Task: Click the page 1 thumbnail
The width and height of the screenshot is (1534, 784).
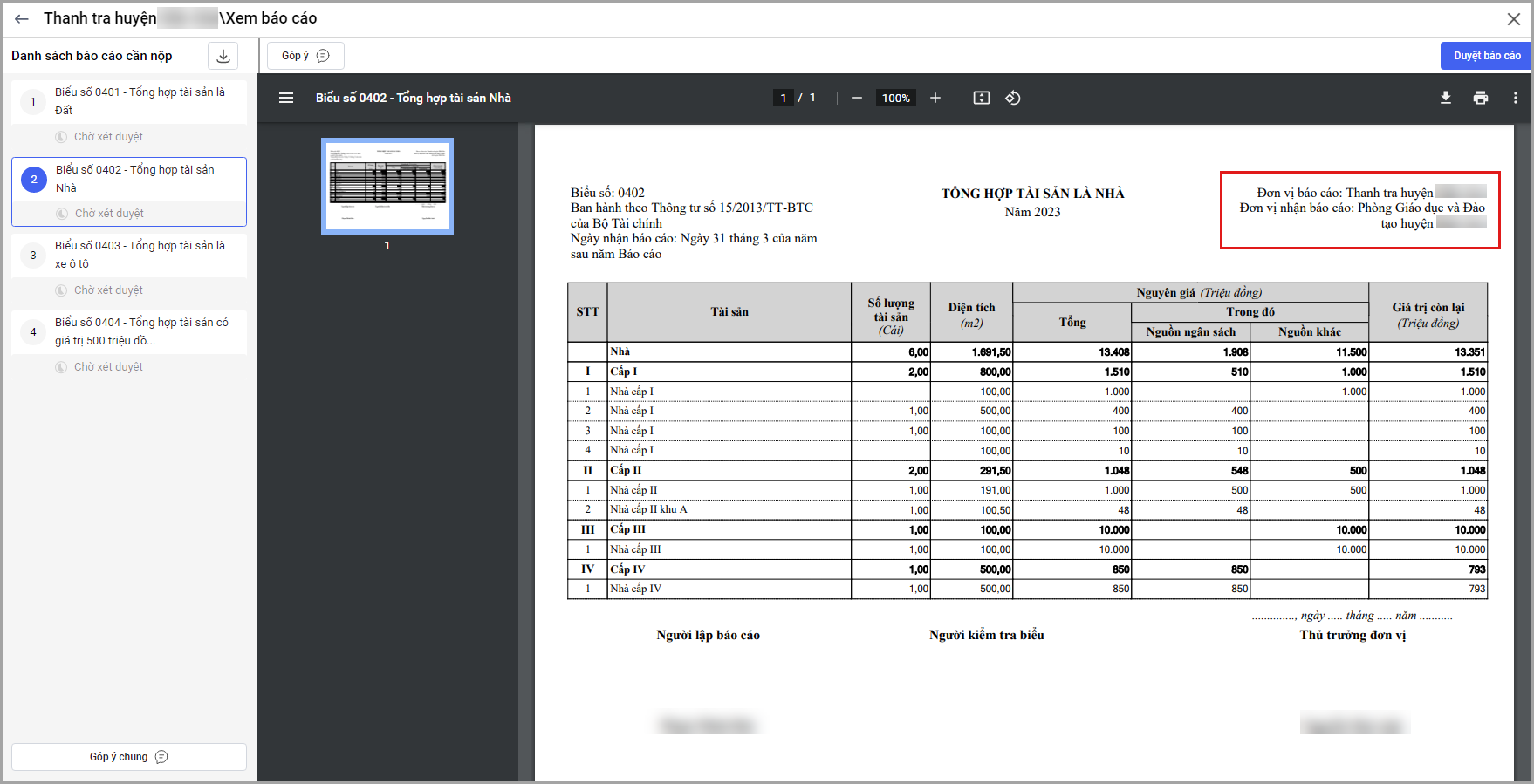Action: point(387,186)
